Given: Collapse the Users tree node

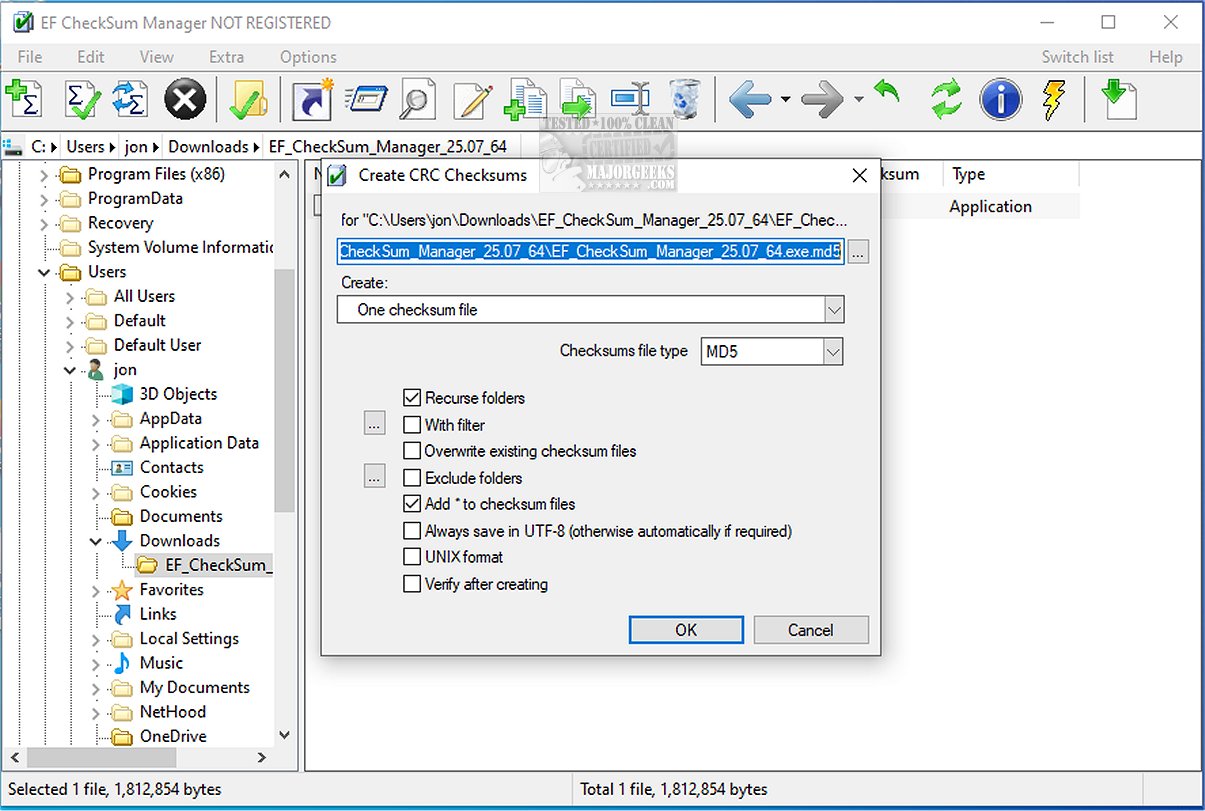Looking at the screenshot, I should [44, 272].
